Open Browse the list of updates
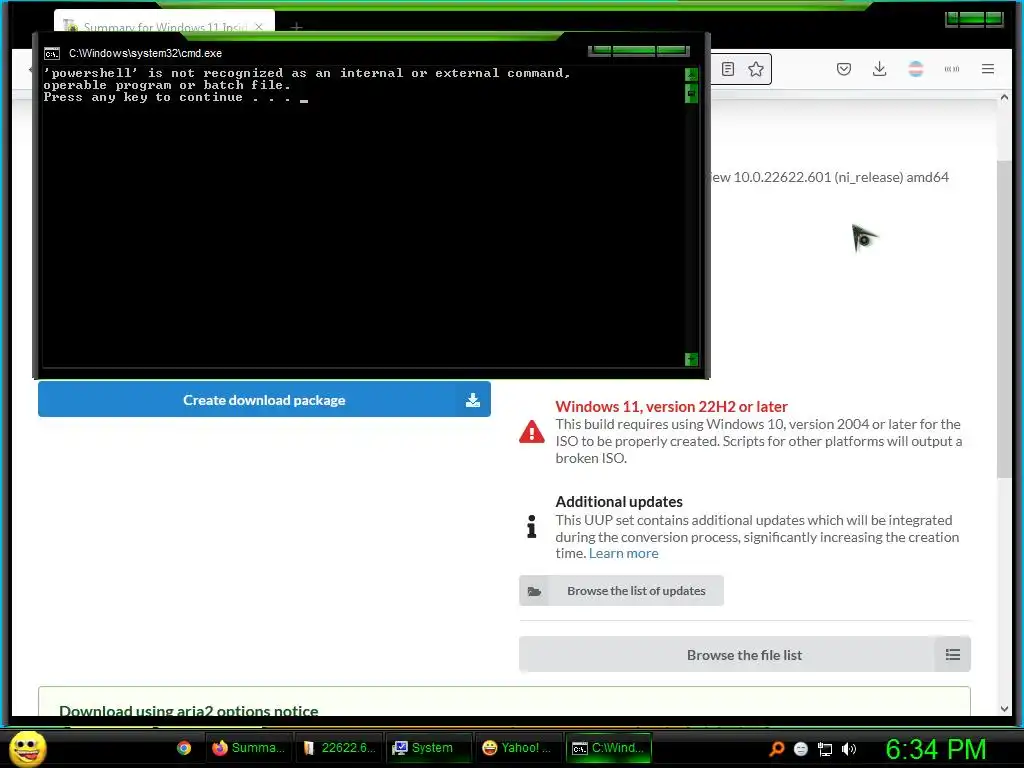Image resolution: width=1024 pixels, height=768 pixels. 621,590
